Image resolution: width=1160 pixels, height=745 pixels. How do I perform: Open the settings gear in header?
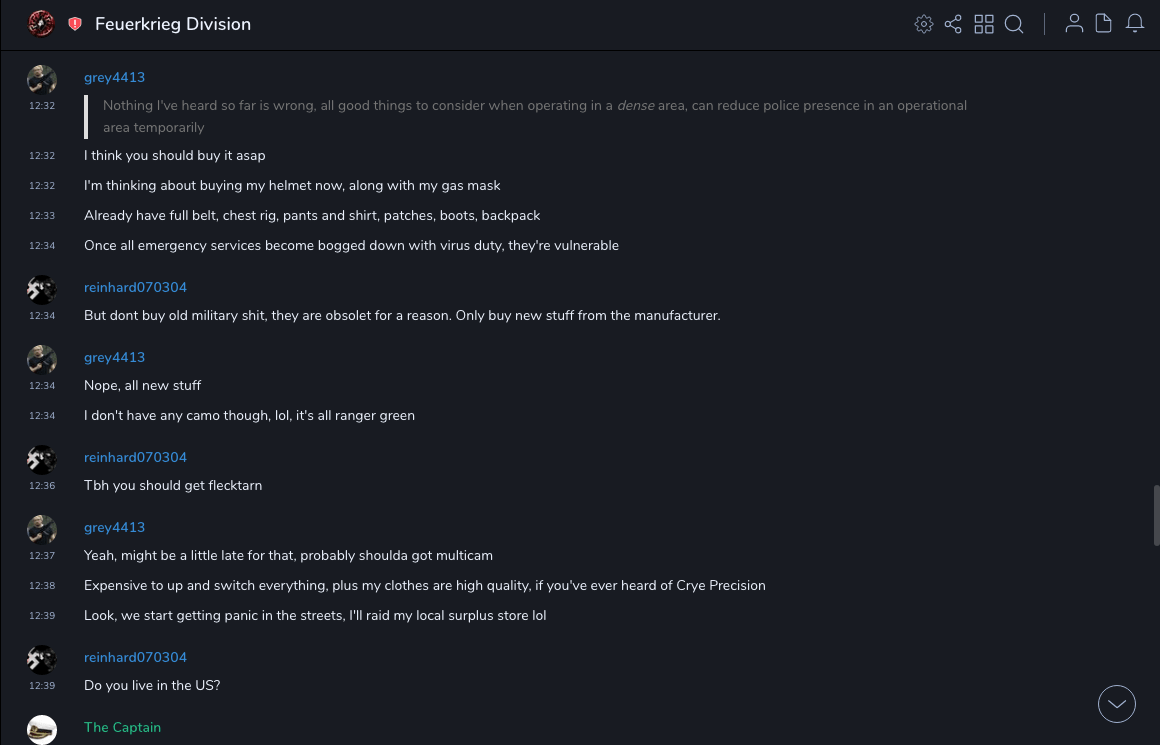pos(924,24)
